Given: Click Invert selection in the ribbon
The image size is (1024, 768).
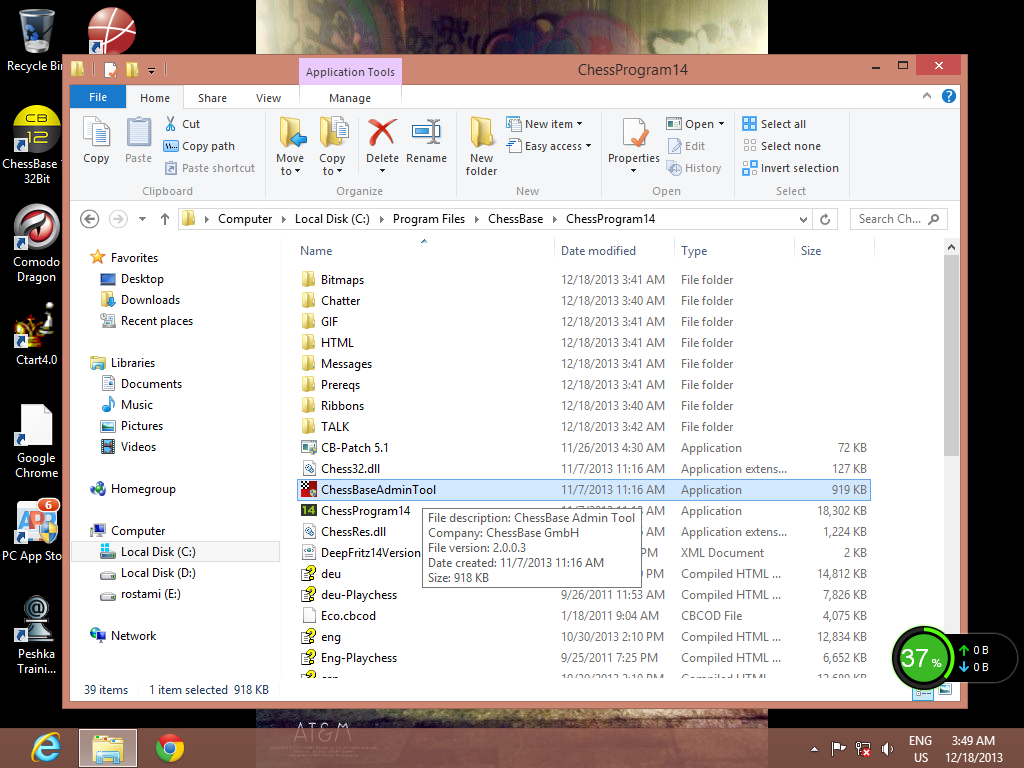Looking at the screenshot, I should coord(790,168).
